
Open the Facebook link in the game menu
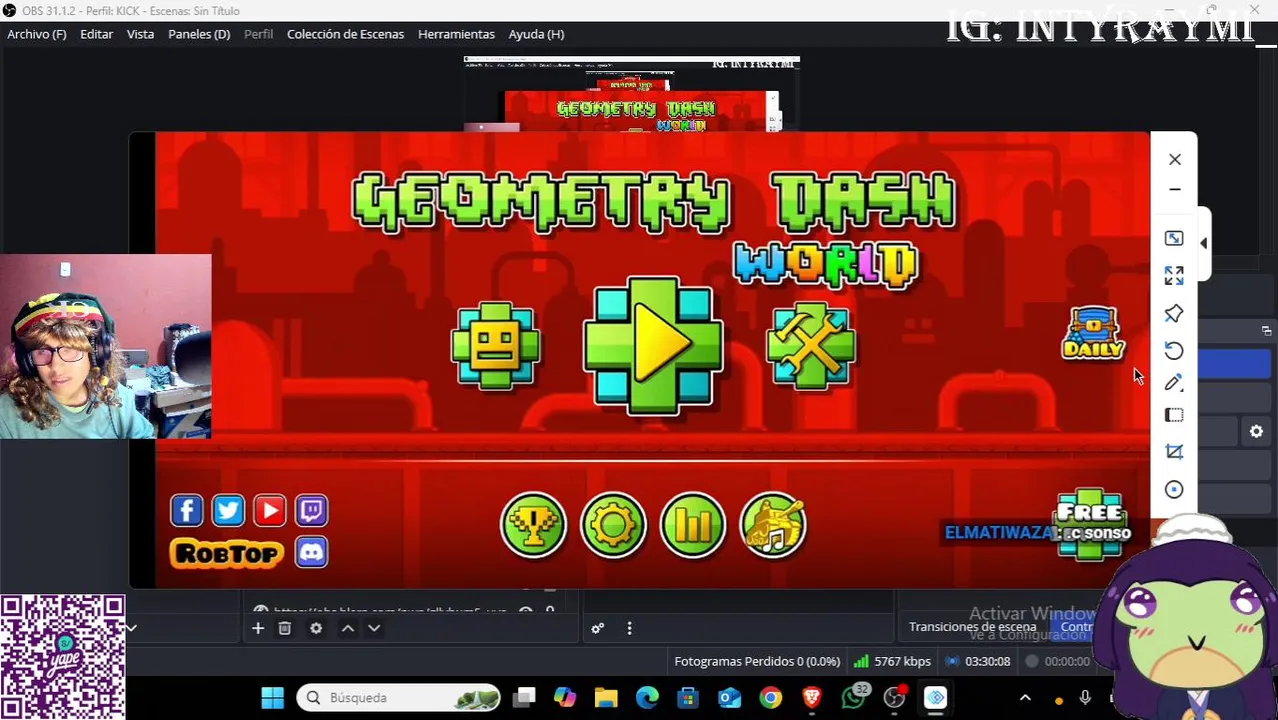187,511
